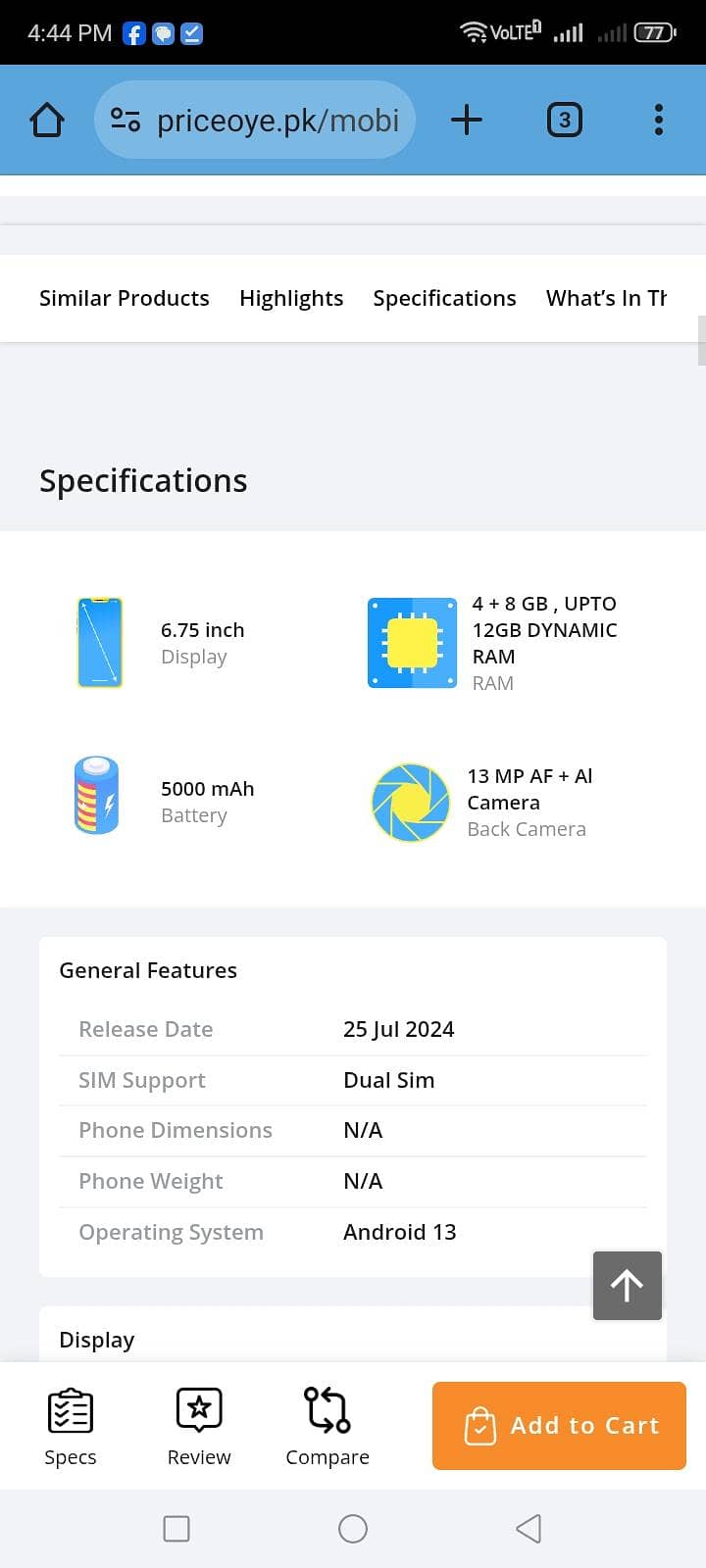Open Review from the bottom bar
This screenshot has height=1568, width=706.
coord(199,1426)
